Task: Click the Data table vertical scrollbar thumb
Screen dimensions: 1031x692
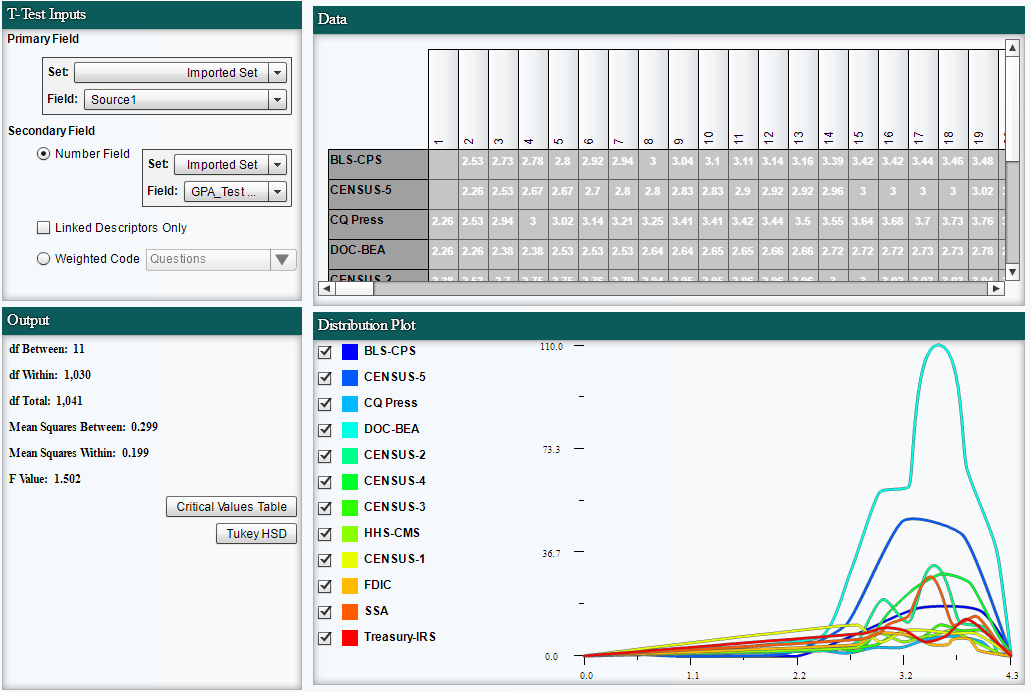Action: pyautogui.click(x=1013, y=109)
